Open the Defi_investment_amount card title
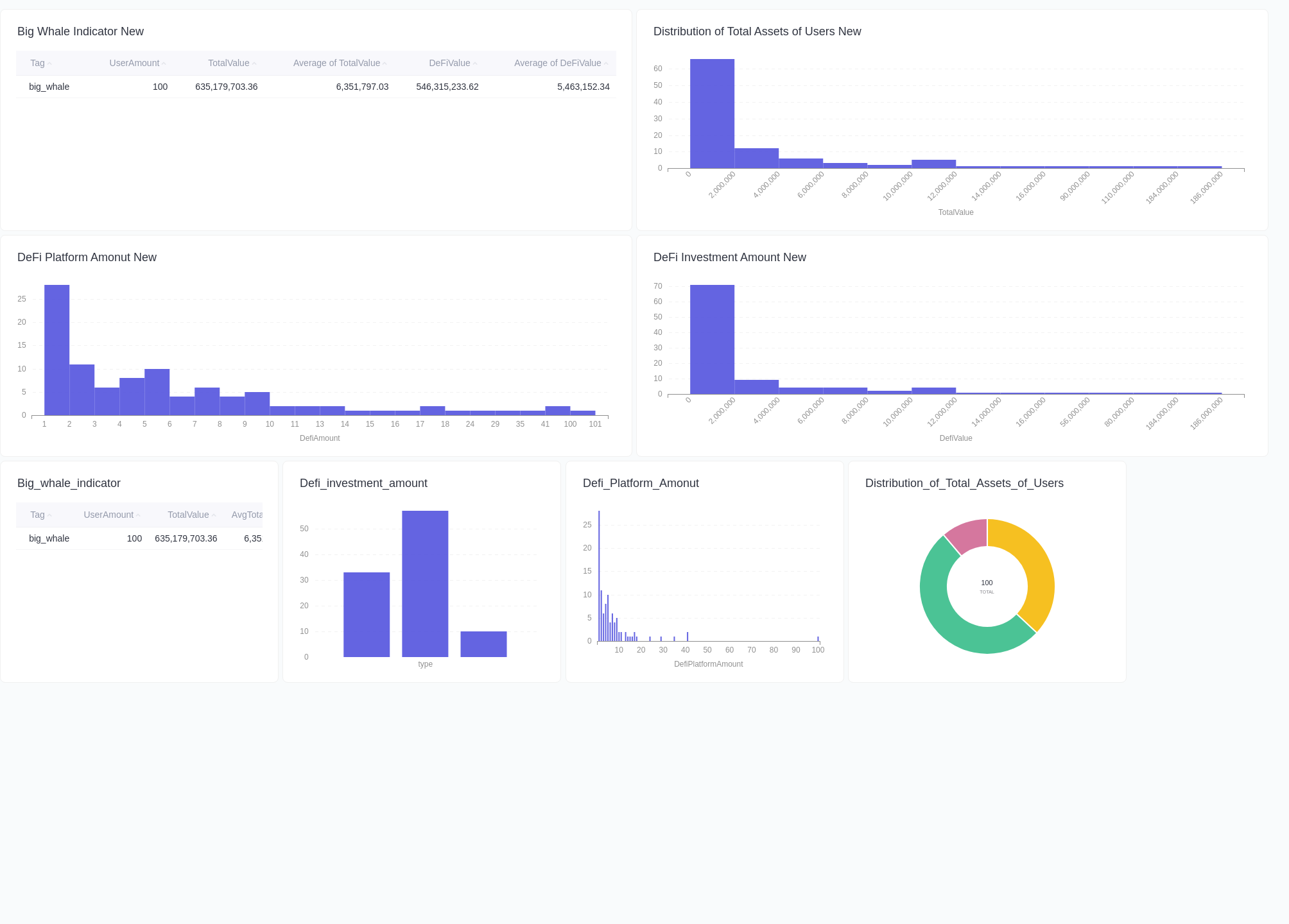Viewport: 1289px width, 924px height. [363, 483]
